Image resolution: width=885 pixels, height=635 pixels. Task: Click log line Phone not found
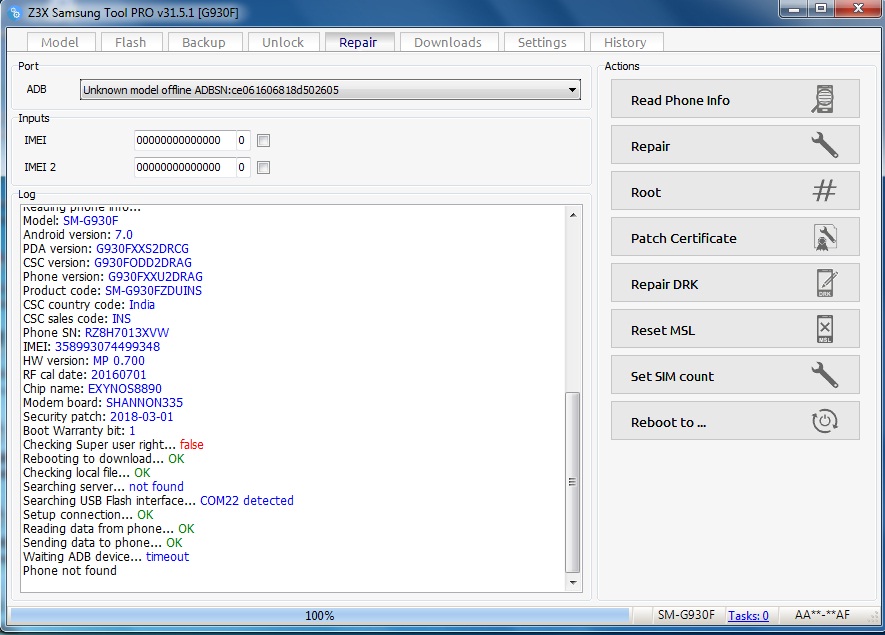pos(69,571)
